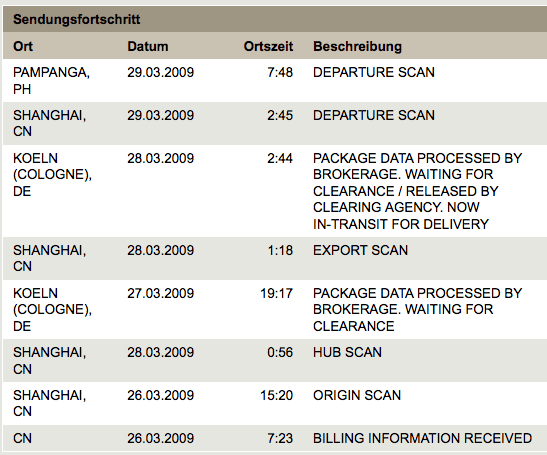Image resolution: width=547 pixels, height=455 pixels.
Task: Click the 15:20 time entry
Action: (x=276, y=395)
